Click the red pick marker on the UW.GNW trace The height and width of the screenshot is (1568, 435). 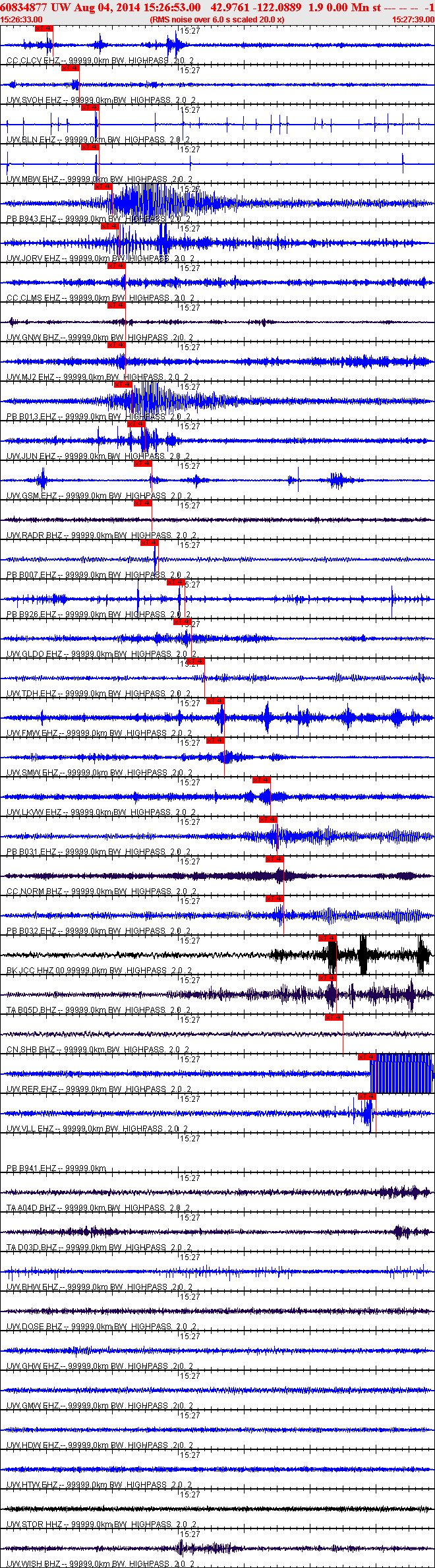116,305
